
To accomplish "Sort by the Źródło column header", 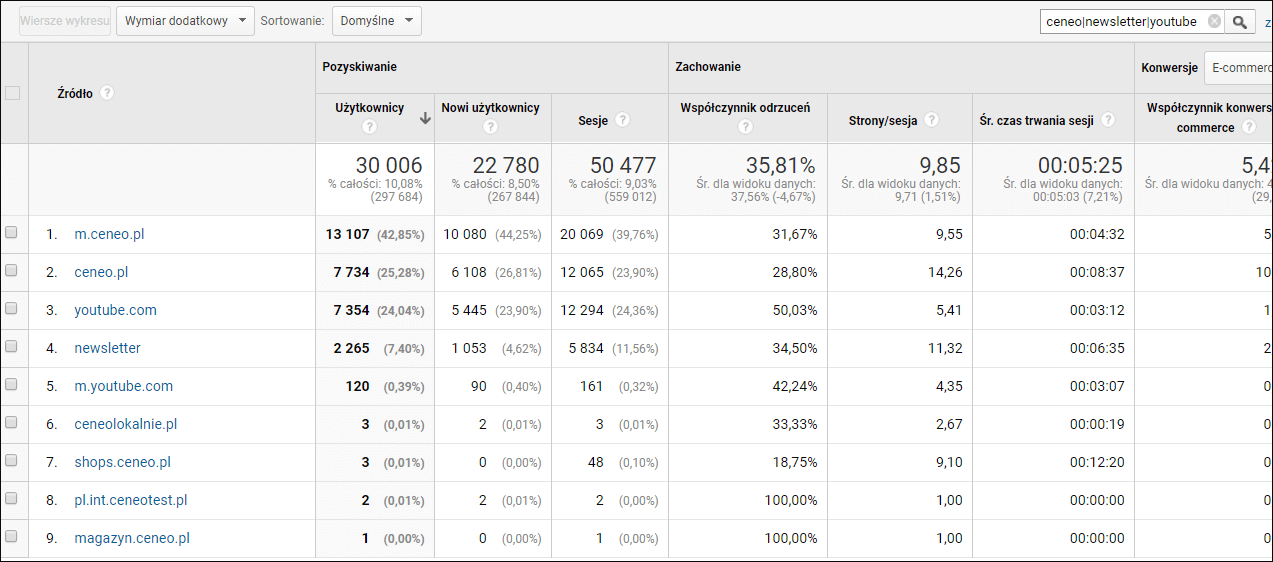I will coord(75,93).
